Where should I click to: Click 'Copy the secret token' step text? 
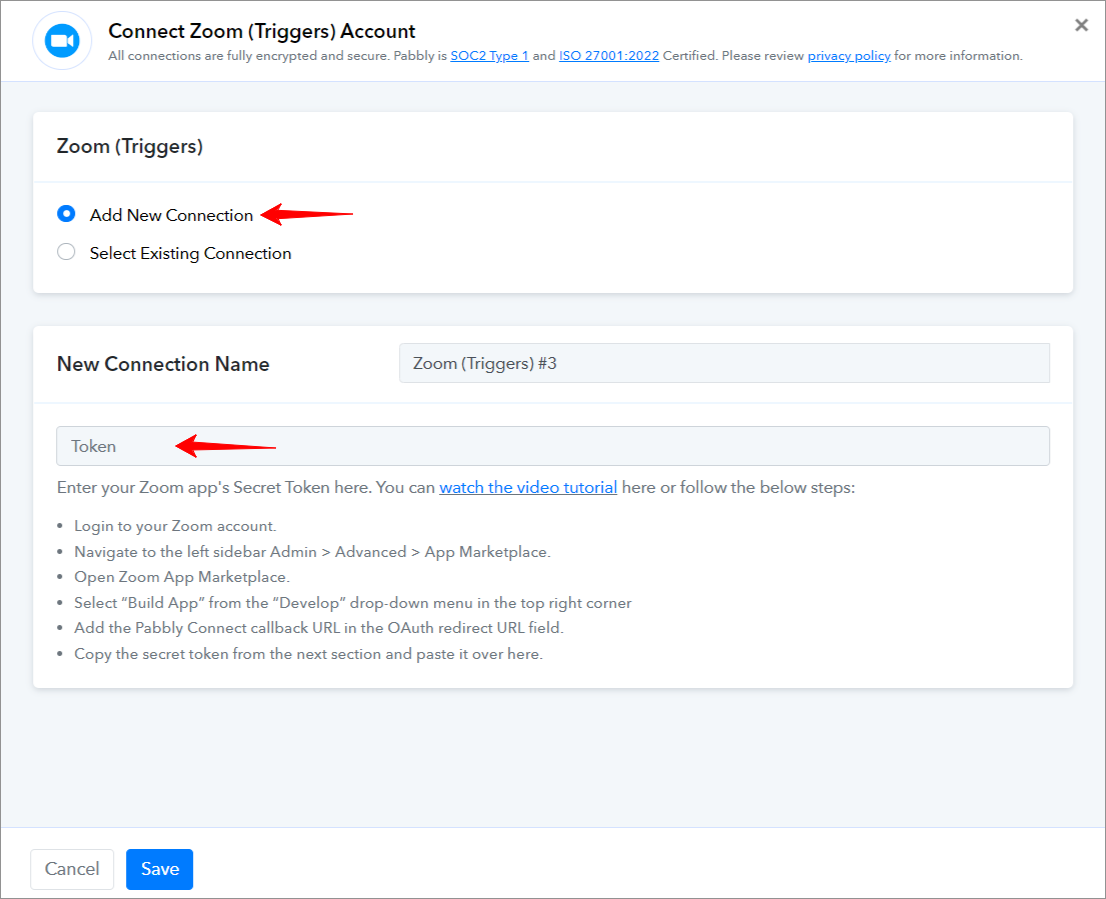[308, 654]
